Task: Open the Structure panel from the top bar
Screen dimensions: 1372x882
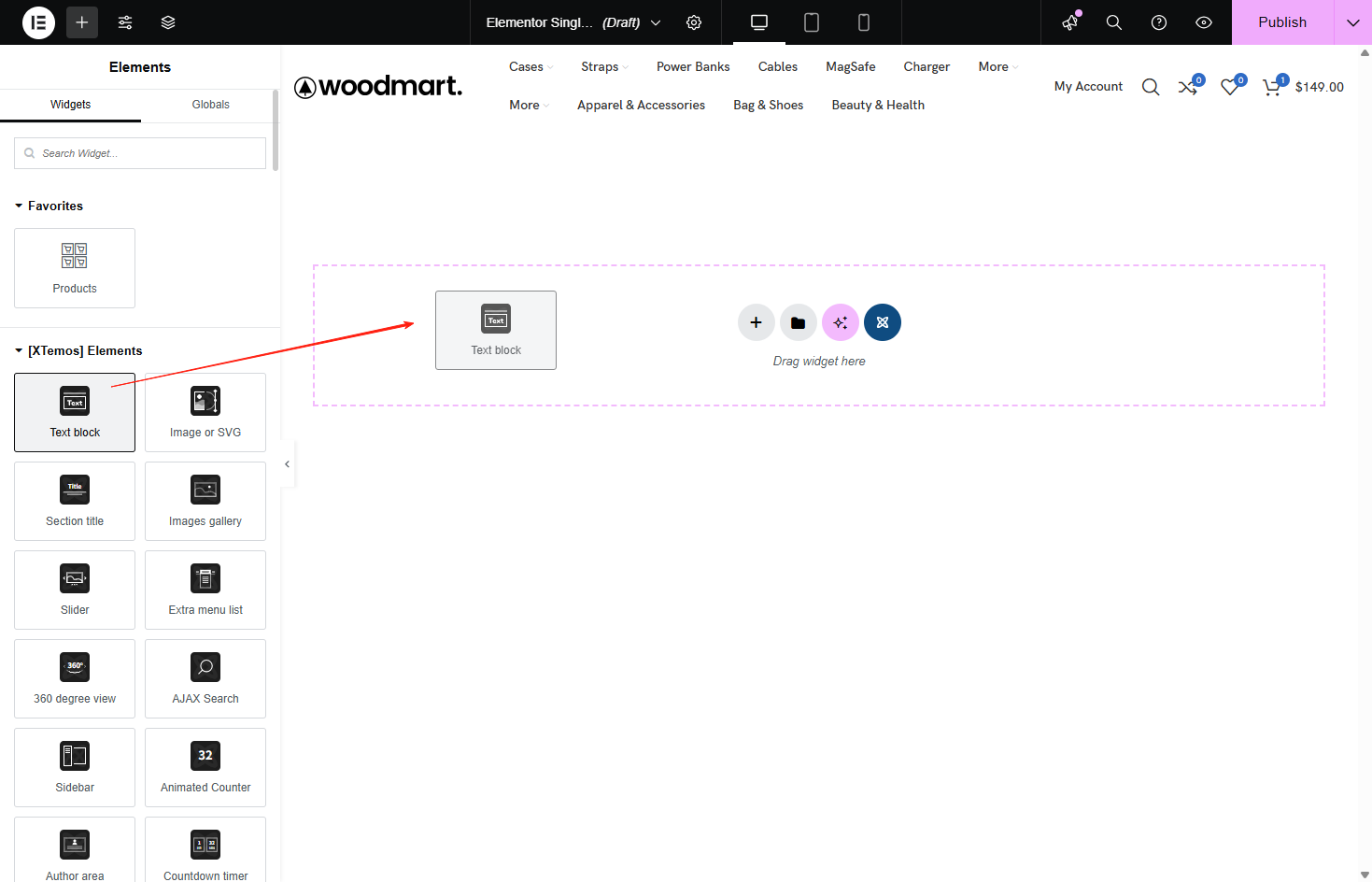Action: [x=168, y=21]
